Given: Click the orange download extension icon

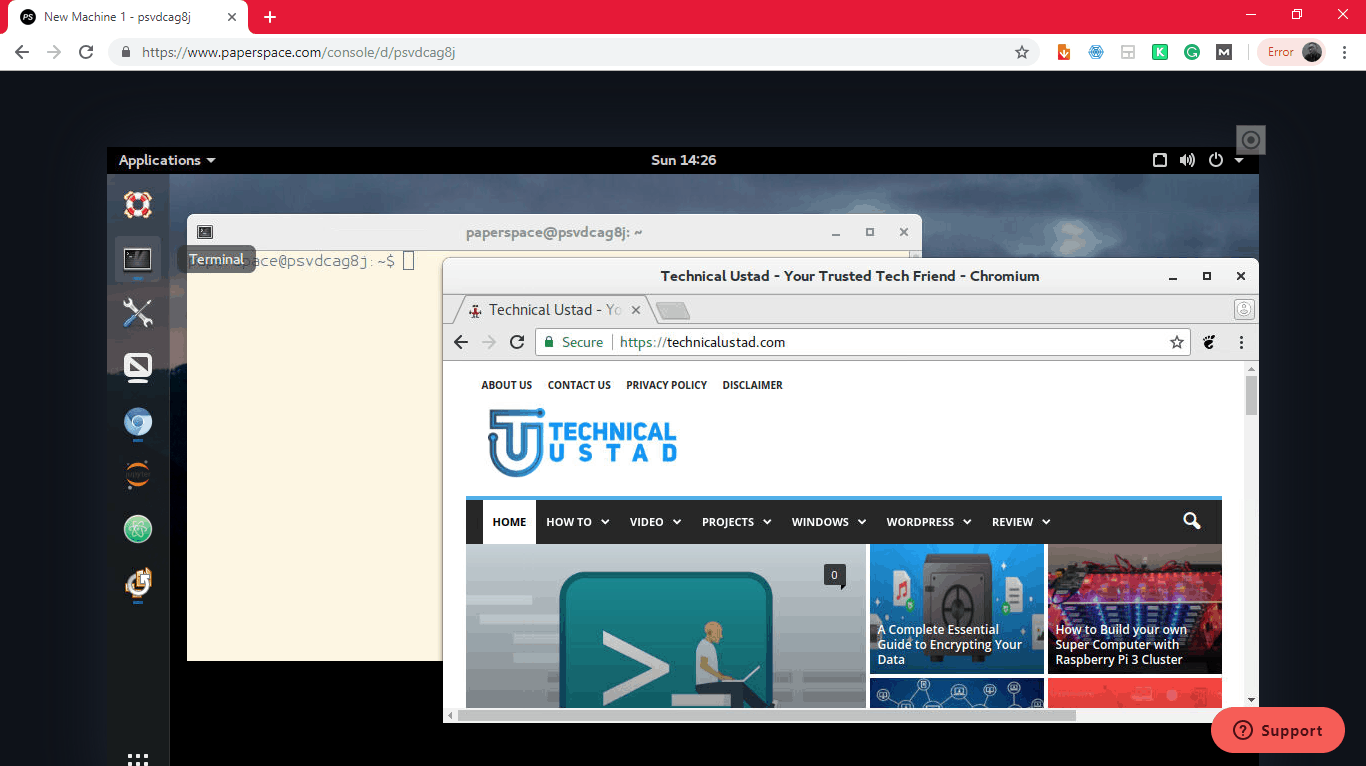Looking at the screenshot, I should [1064, 52].
